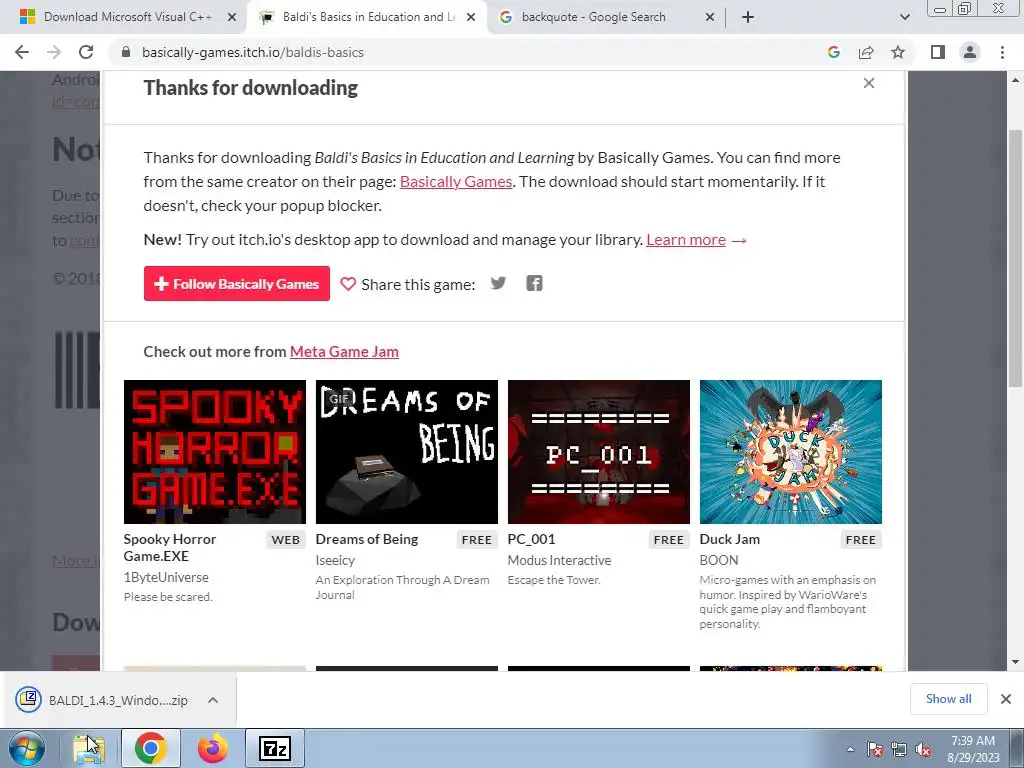
Task: Launch Firefox from the taskbar
Action: (212, 748)
